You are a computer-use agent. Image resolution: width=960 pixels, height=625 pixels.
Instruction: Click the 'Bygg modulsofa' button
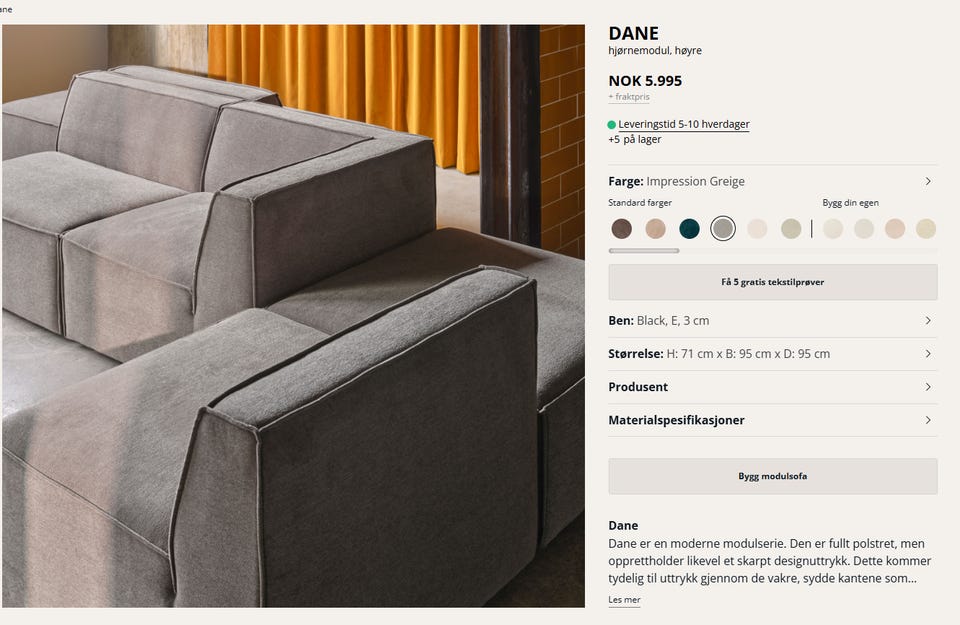click(773, 476)
